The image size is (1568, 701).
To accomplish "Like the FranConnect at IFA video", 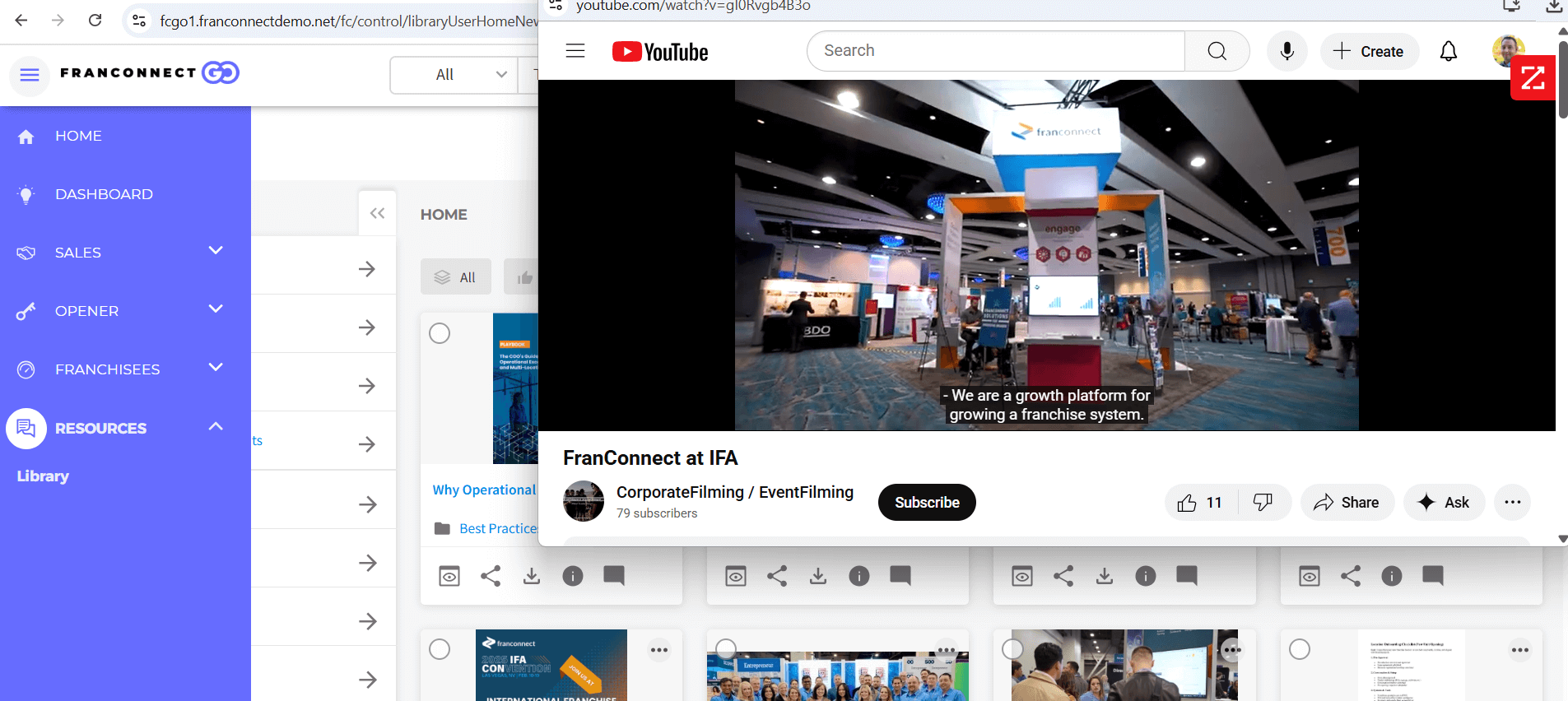I will (x=1201, y=503).
